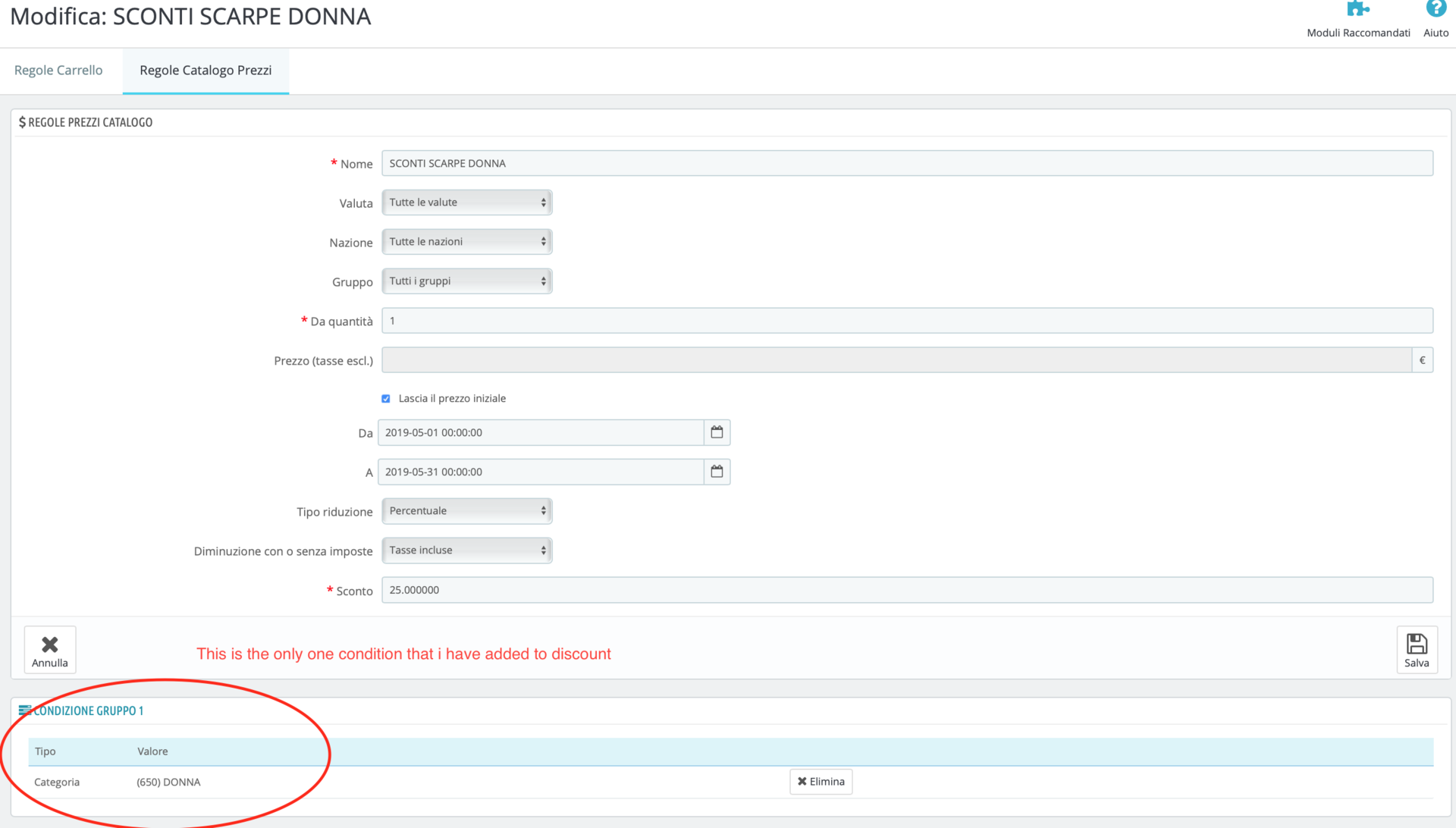This screenshot has height=828, width=1456.
Task: Open calendar picker for A date
Action: click(717, 472)
